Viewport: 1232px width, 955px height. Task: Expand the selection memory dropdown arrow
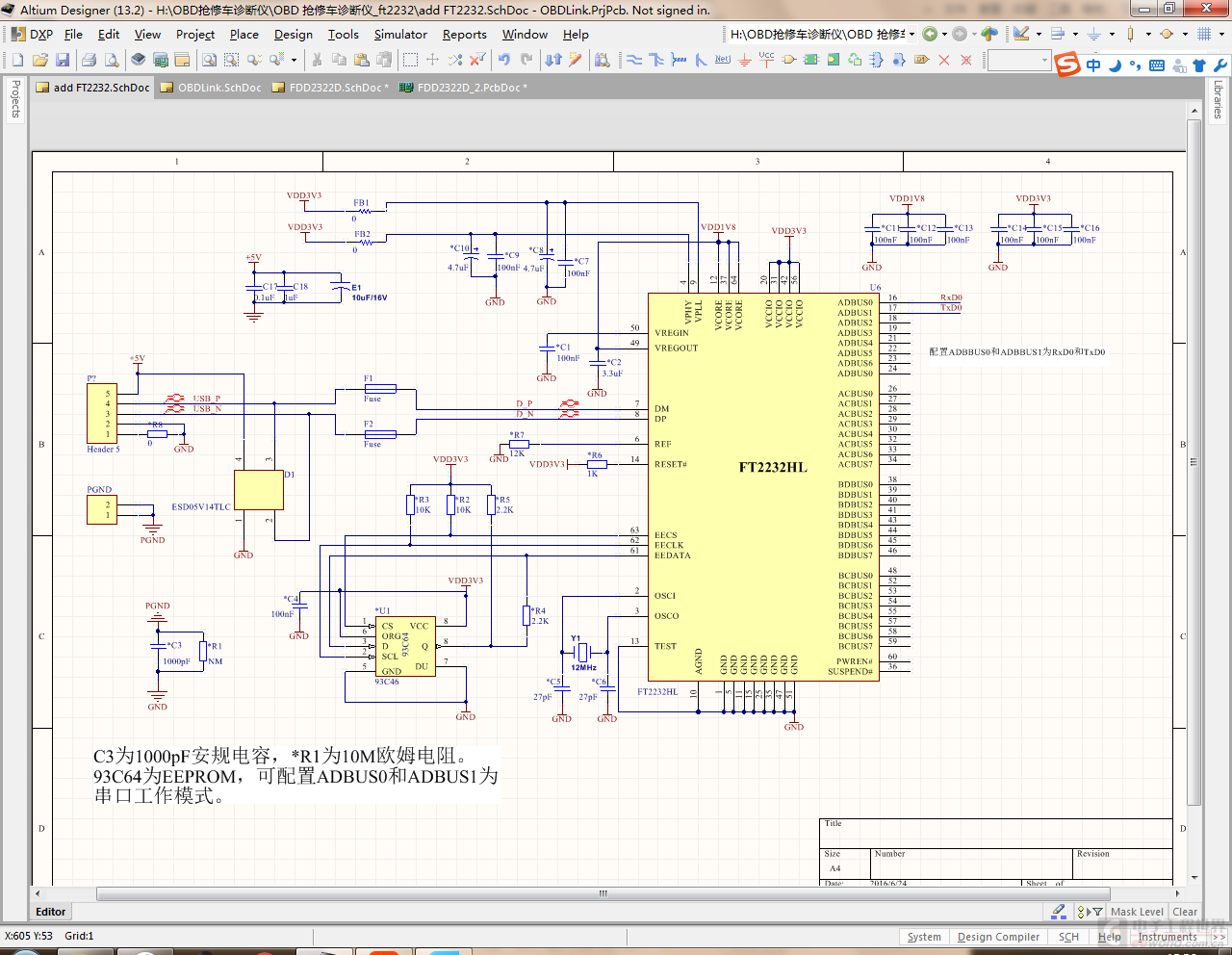295,60
